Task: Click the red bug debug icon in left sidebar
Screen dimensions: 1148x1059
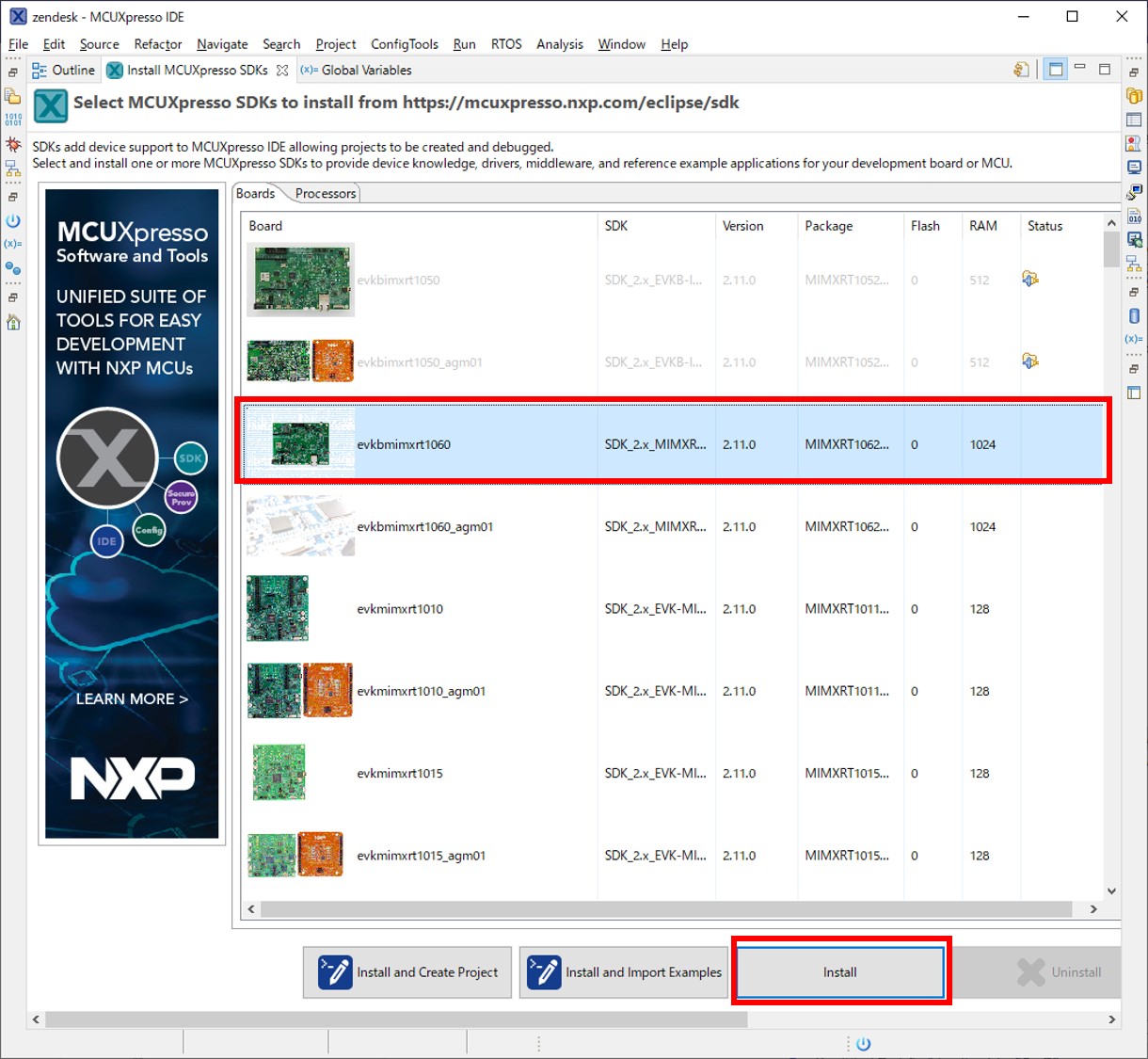Action: [x=13, y=144]
